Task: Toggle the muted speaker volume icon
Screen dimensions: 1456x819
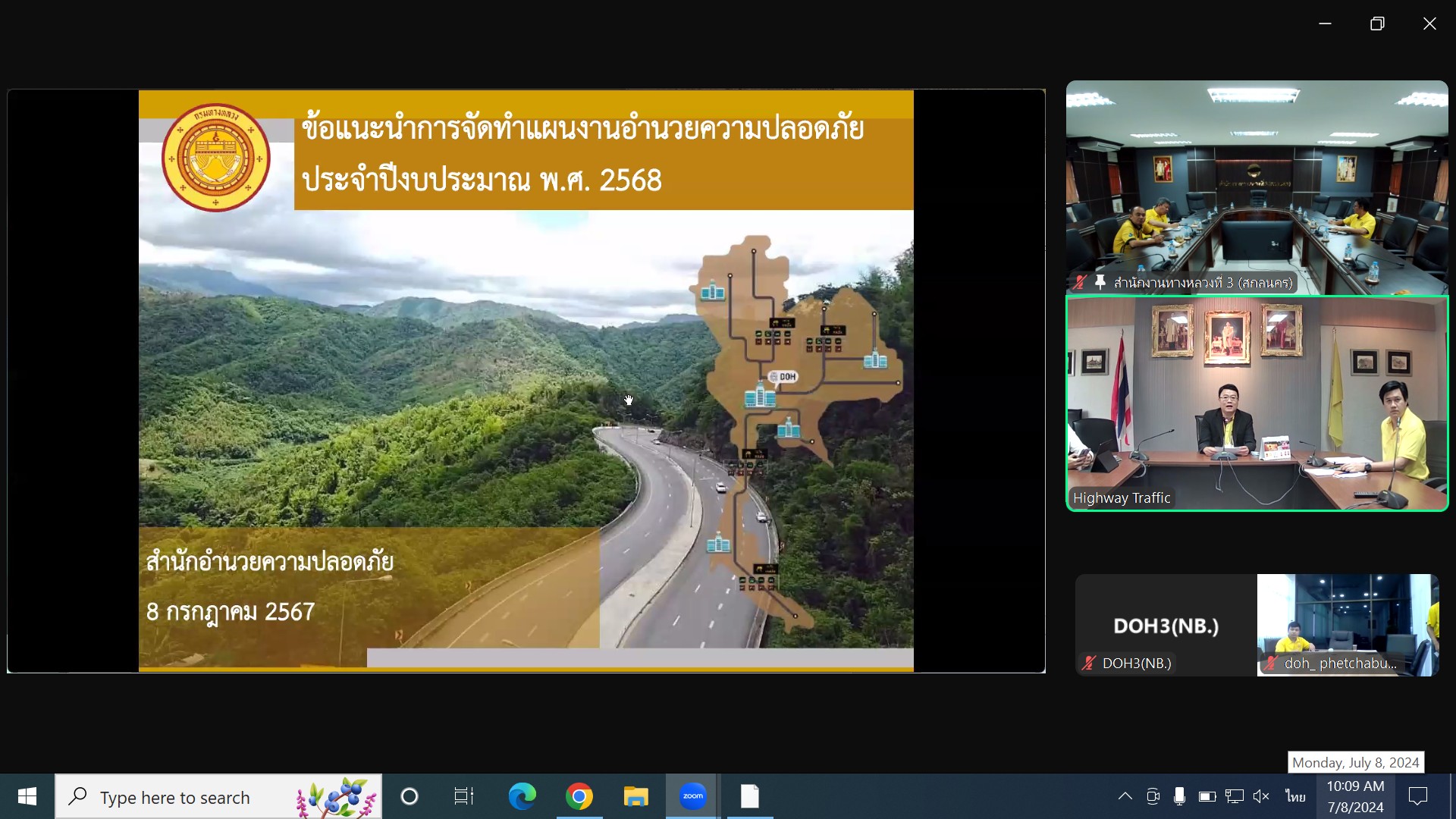Action: pos(1261,796)
